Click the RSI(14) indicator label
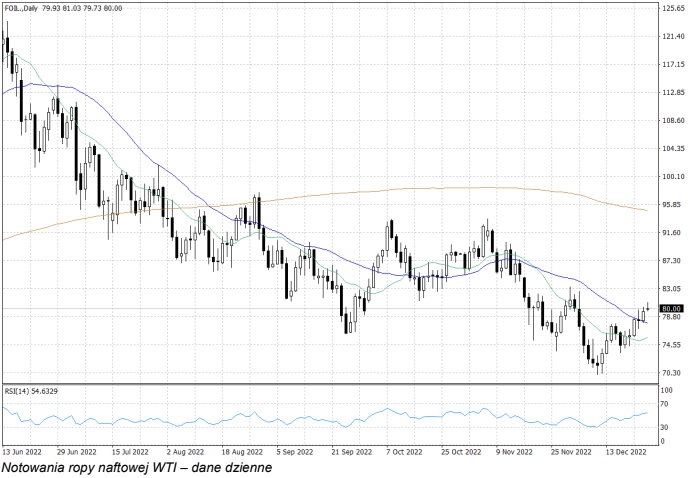Image resolution: width=688 pixels, height=478 pixels. click(x=32, y=390)
